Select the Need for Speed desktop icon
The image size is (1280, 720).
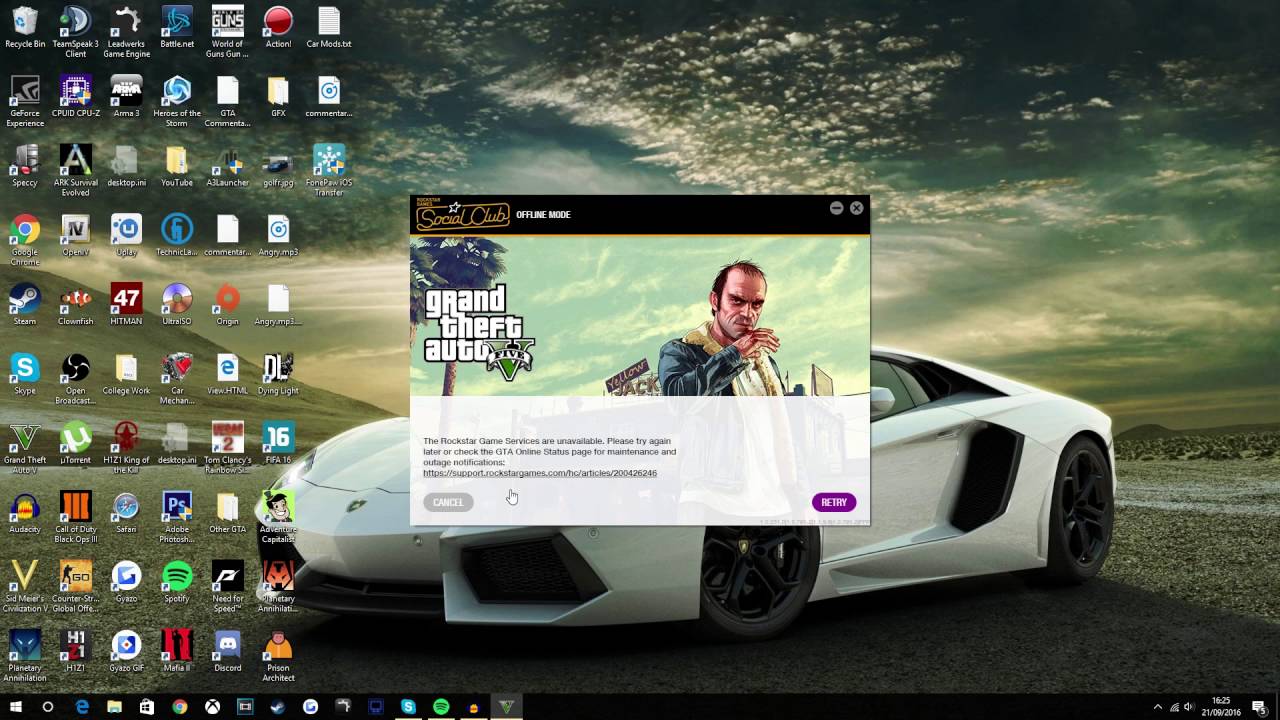click(x=228, y=586)
